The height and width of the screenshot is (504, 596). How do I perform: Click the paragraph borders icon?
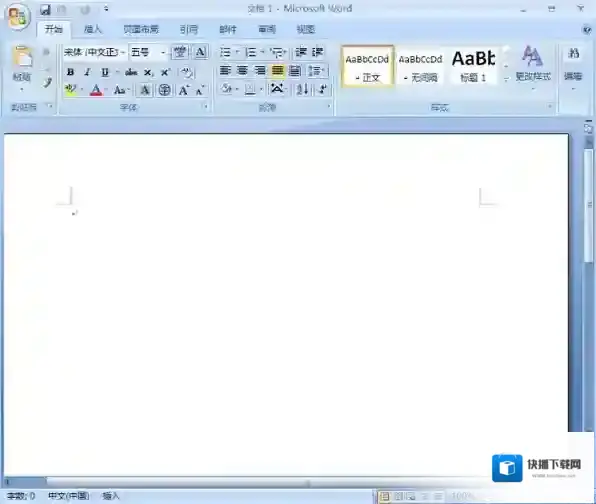(250, 89)
